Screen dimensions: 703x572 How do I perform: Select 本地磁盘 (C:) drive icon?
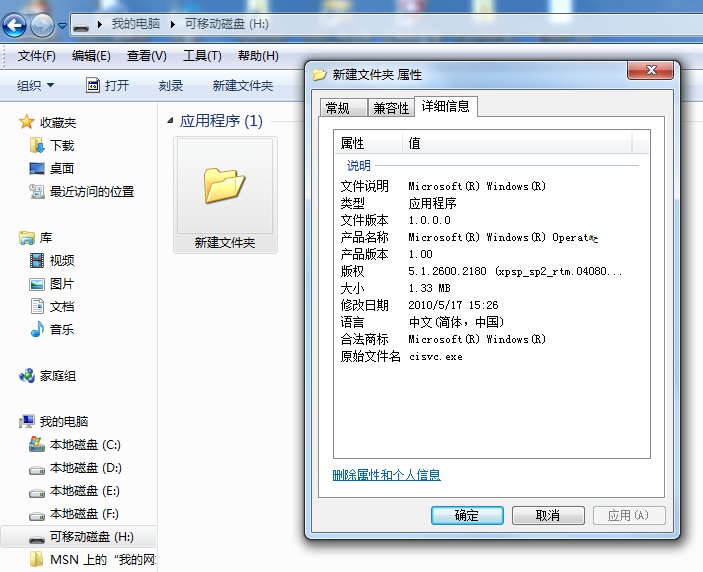[37, 444]
